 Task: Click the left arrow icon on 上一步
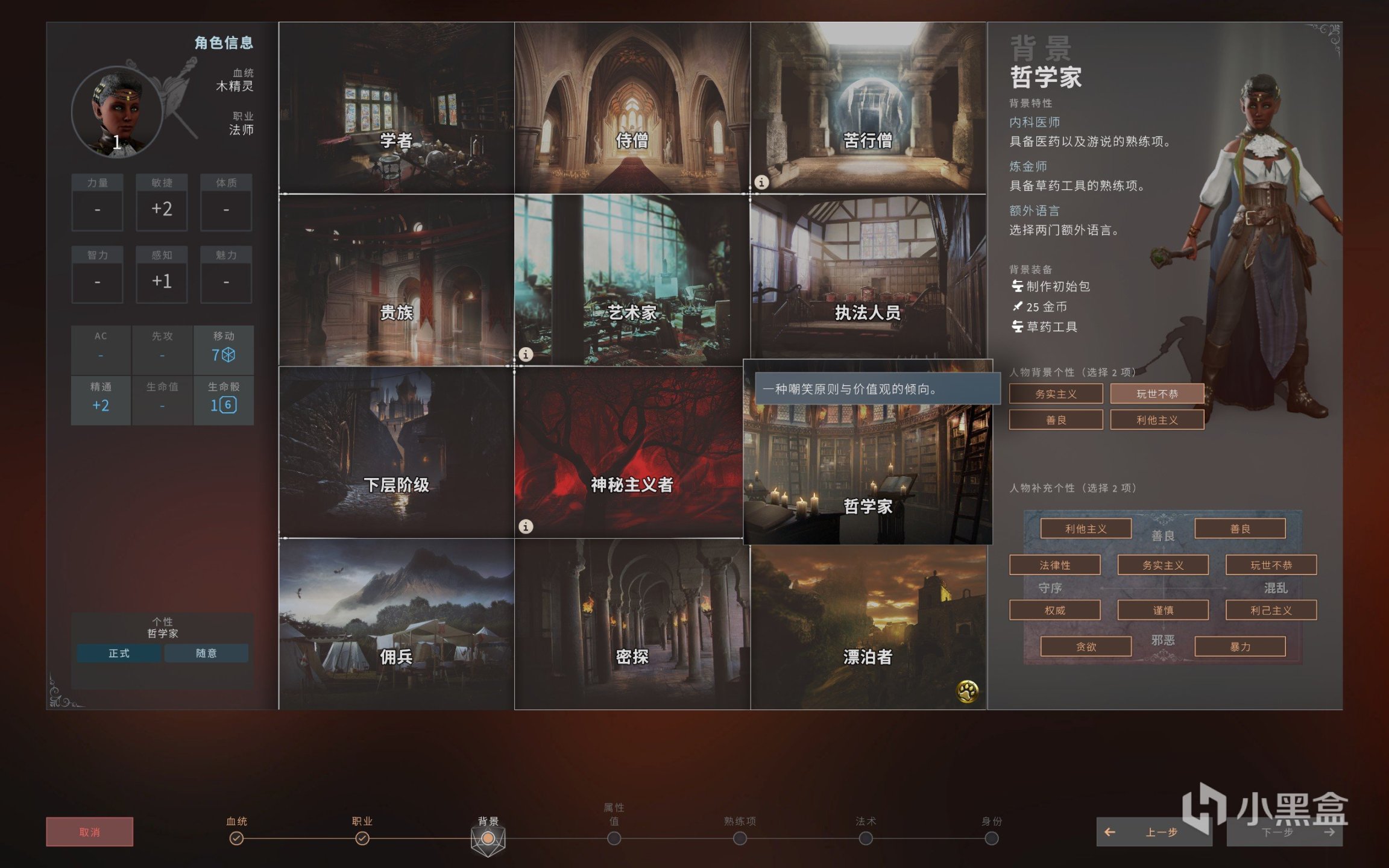1110,832
